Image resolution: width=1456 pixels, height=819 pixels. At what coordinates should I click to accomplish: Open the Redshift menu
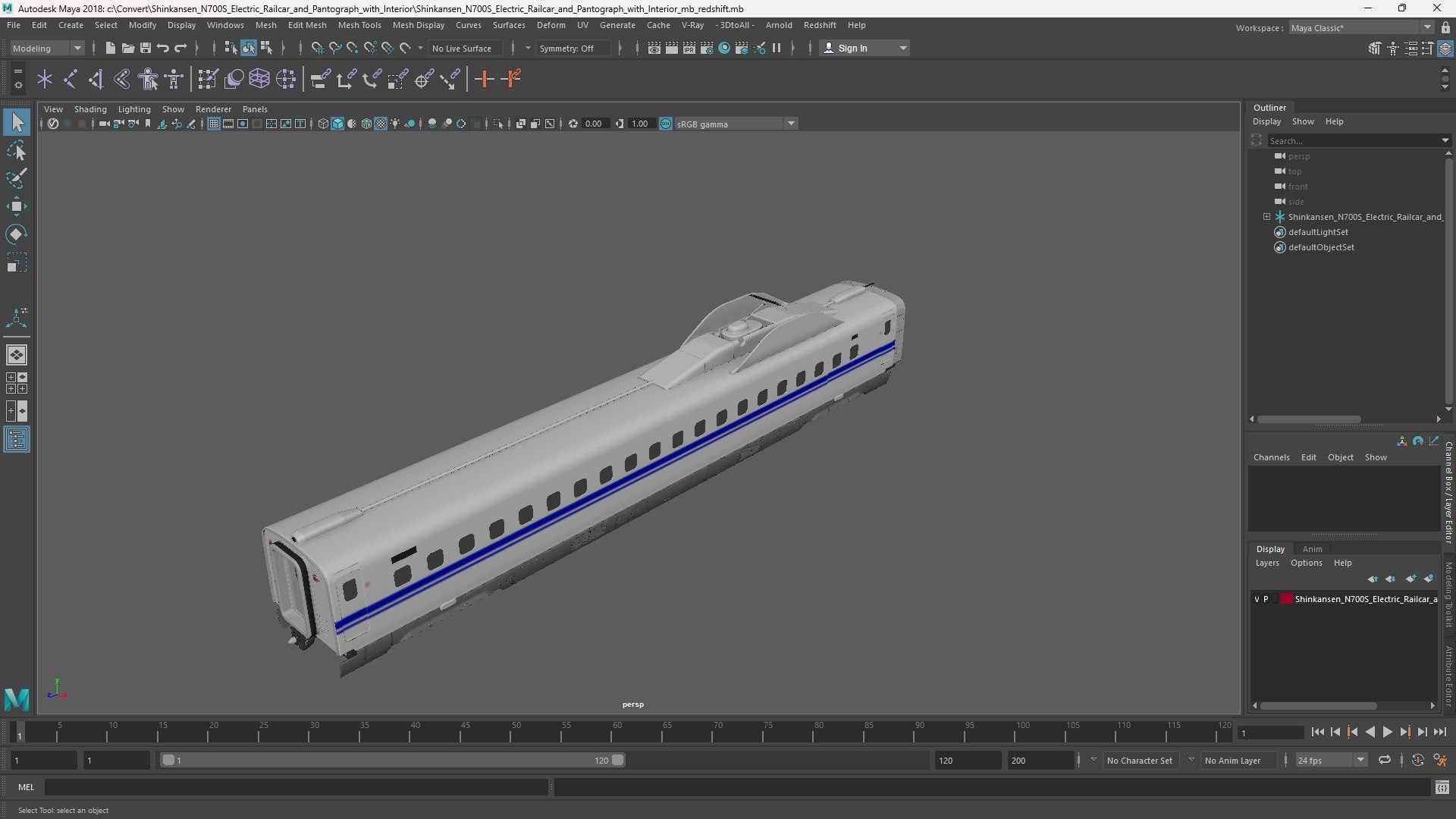click(820, 25)
